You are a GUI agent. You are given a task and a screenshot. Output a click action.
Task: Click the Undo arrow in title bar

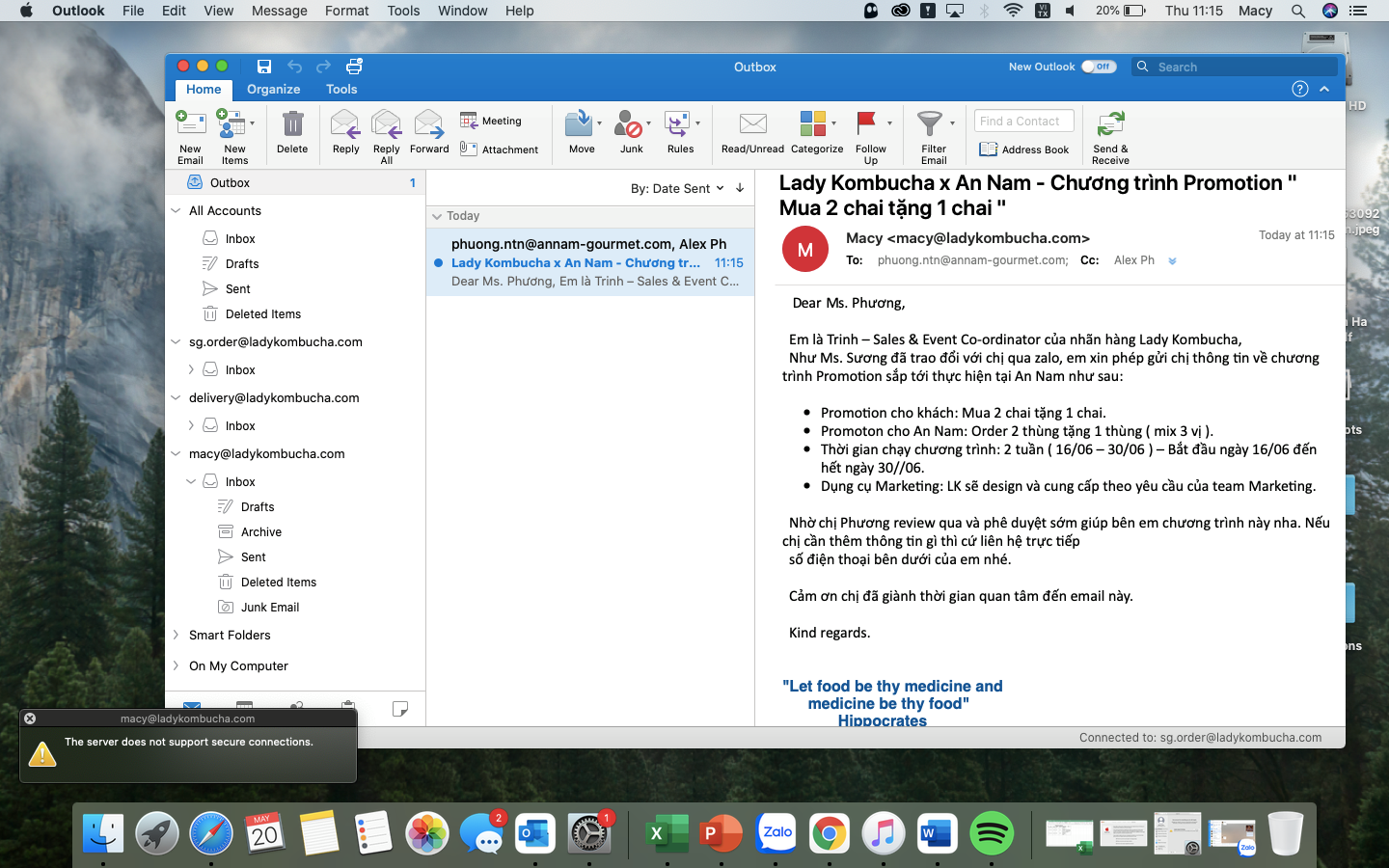coord(294,67)
